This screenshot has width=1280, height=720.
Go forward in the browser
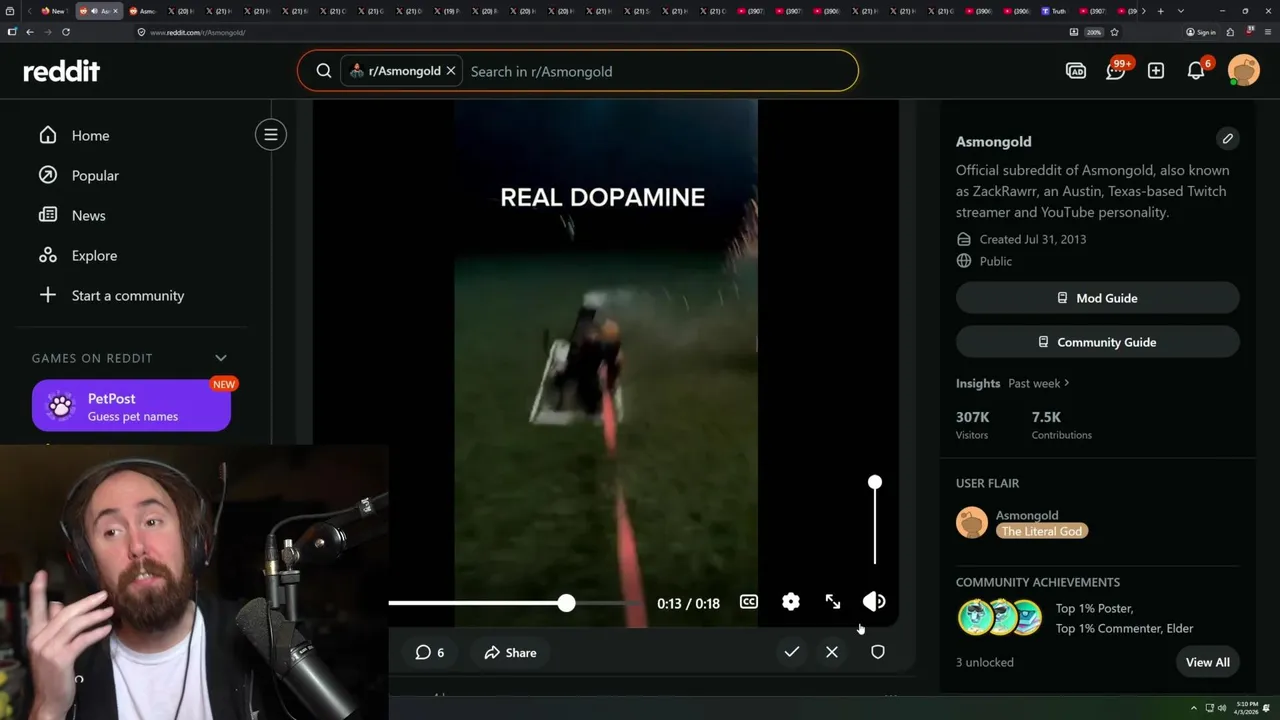pos(47,32)
